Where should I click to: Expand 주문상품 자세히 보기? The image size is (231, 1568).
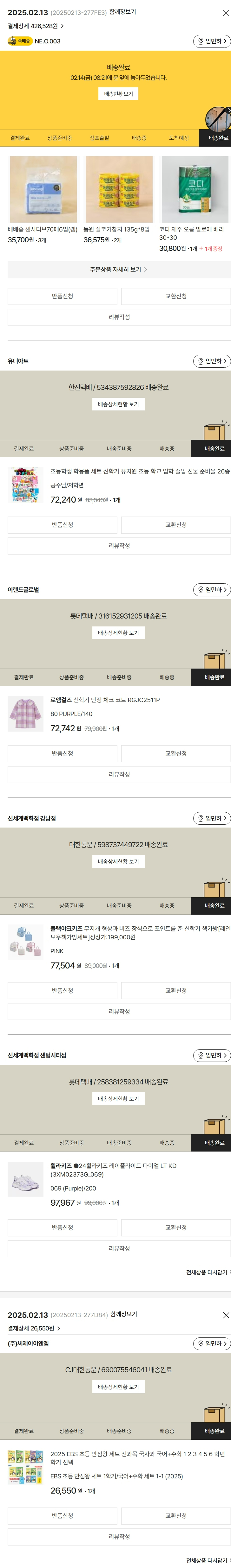[119, 270]
